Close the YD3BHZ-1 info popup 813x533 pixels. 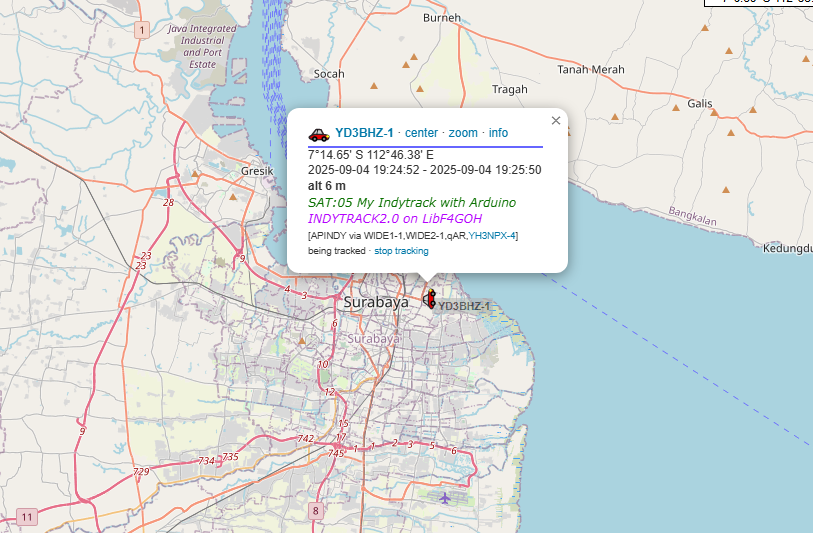coord(556,120)
